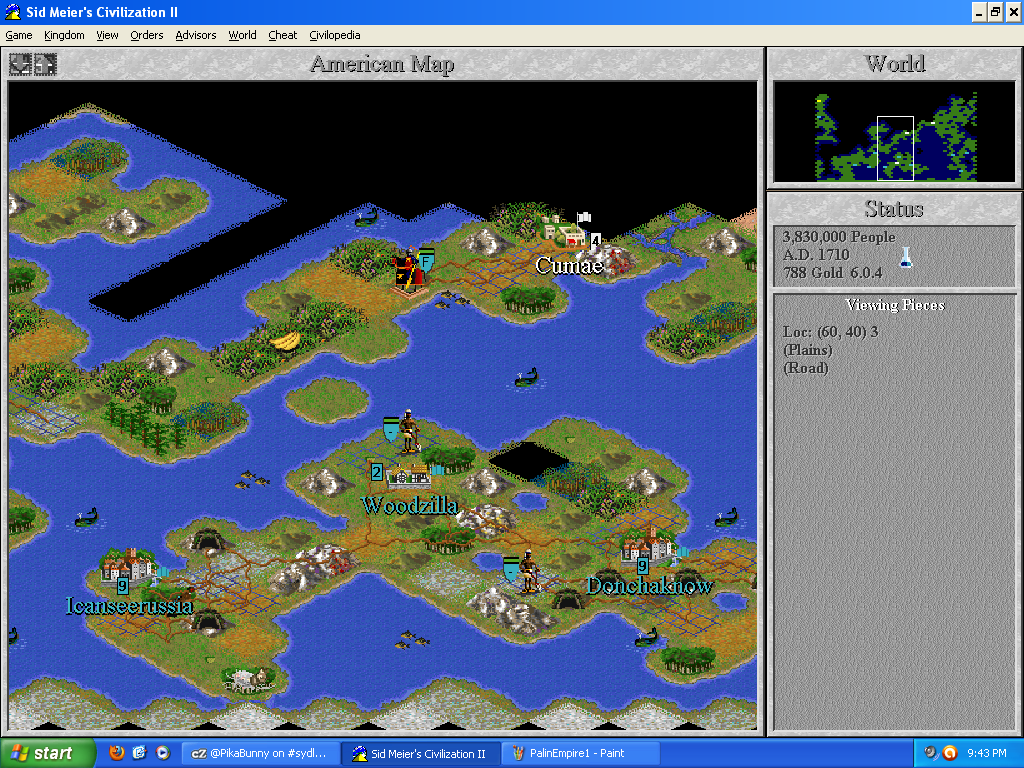Viewport: 1024px width, 768px height.
Task: Click the 'World' panel title
Action: (x=895, y=64)
